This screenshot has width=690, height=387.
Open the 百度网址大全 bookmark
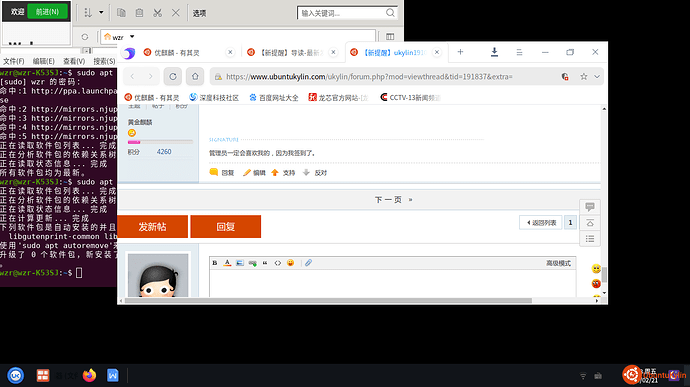(274, 97)
